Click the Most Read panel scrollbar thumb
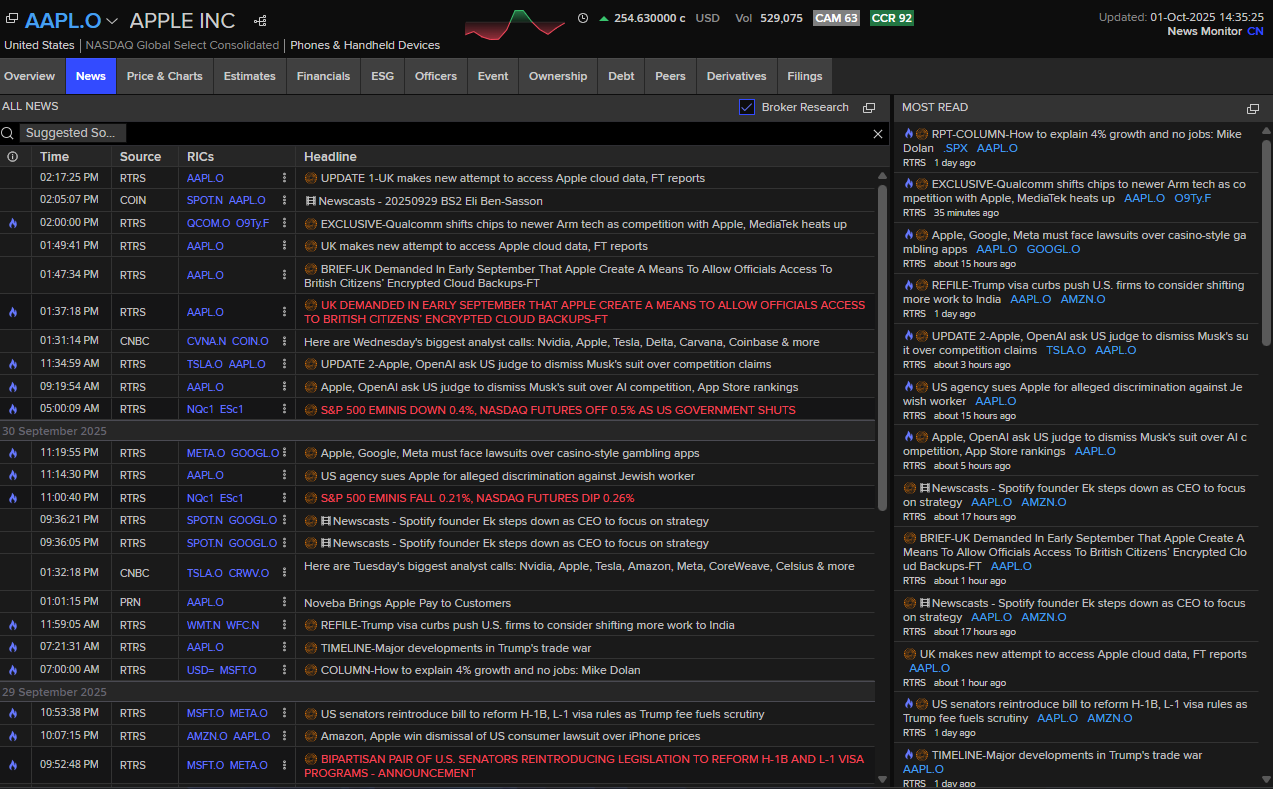This screenshot has width=1273, height=789. (x=1266, y=243)
